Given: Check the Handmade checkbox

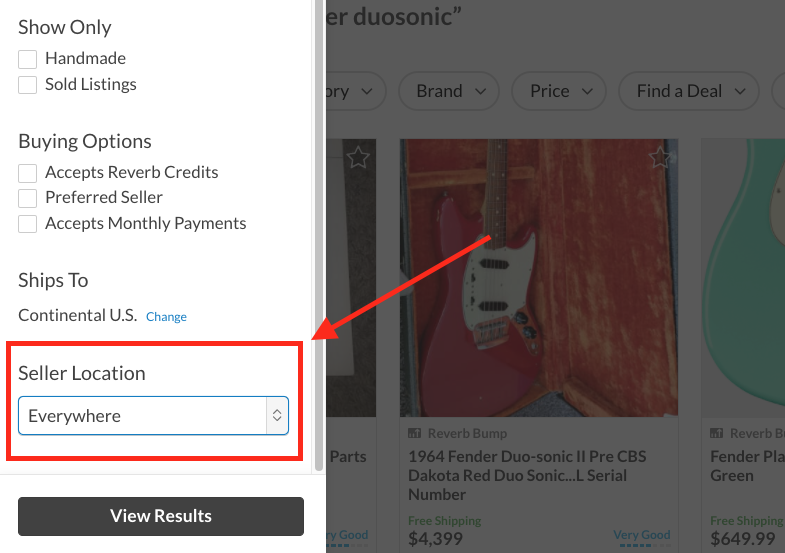Looking at the screenshot, I should pyautogui.click(x=28, y=59).
